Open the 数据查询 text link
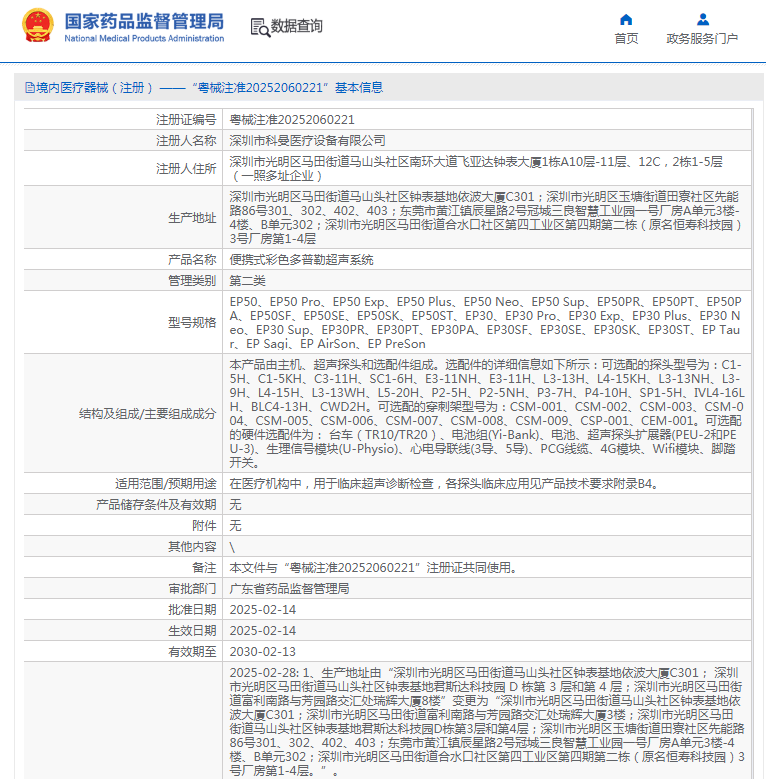The height and width of the screenshot is (779, 766). click(297, 26)
